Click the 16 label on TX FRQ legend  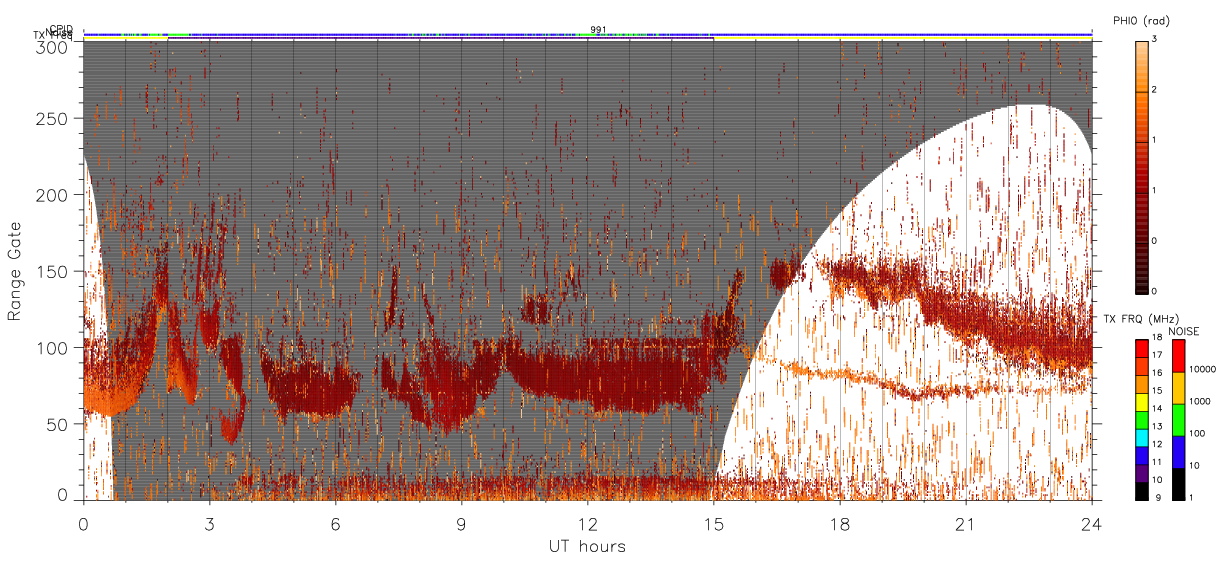click(x=1157, y=372)
